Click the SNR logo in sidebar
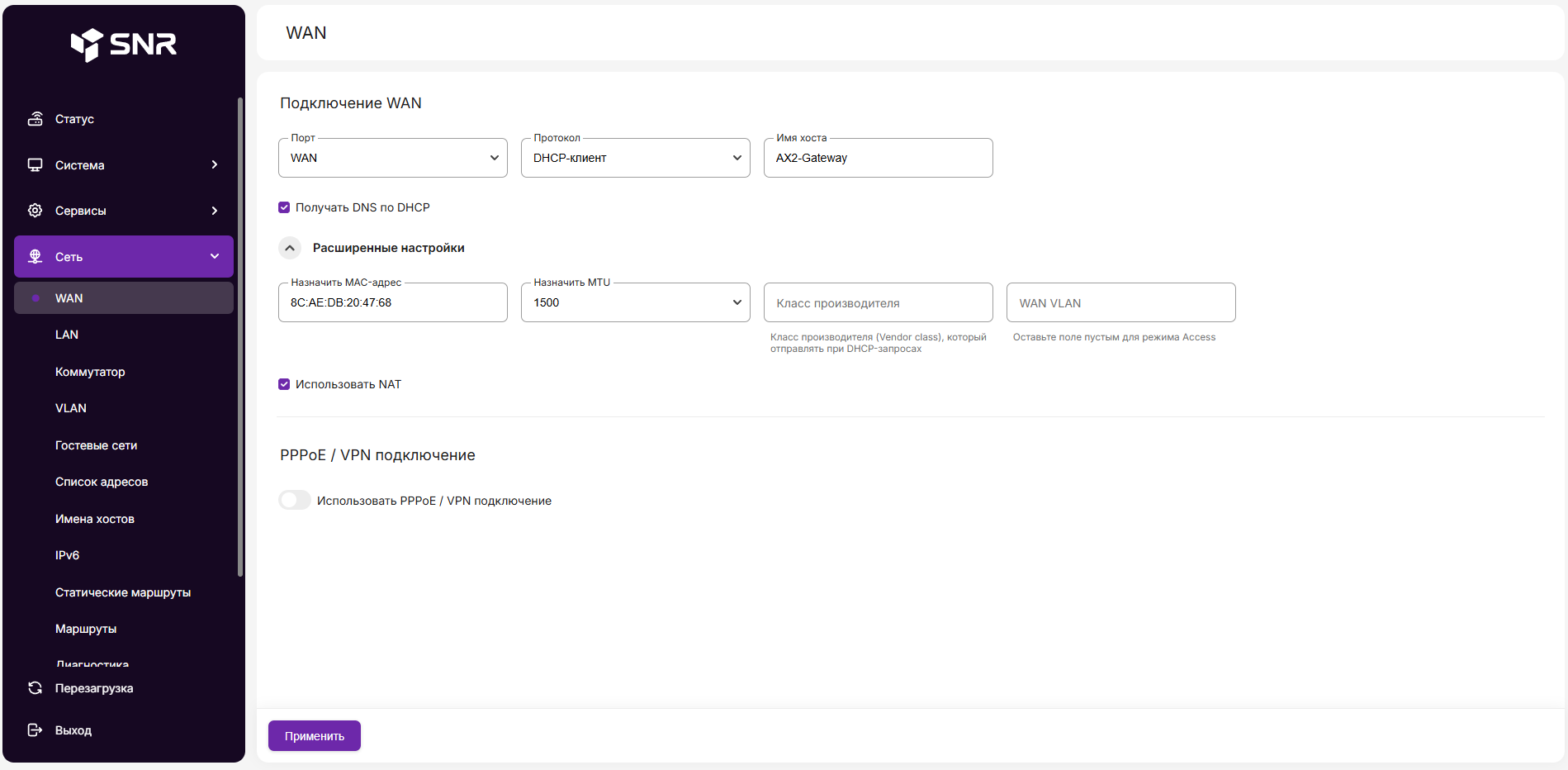The height and width of the screenshot is (770, 1568). click(124, 45)
